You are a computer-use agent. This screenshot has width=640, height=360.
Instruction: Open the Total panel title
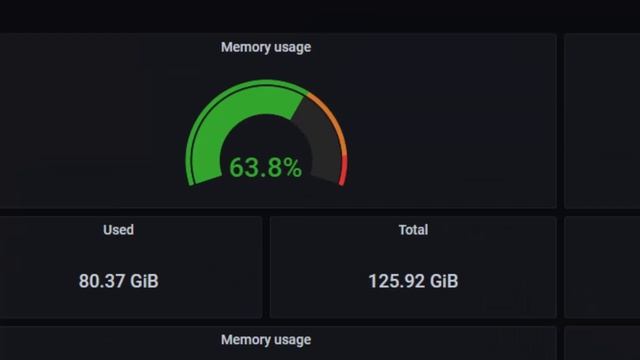coord(413,230)
